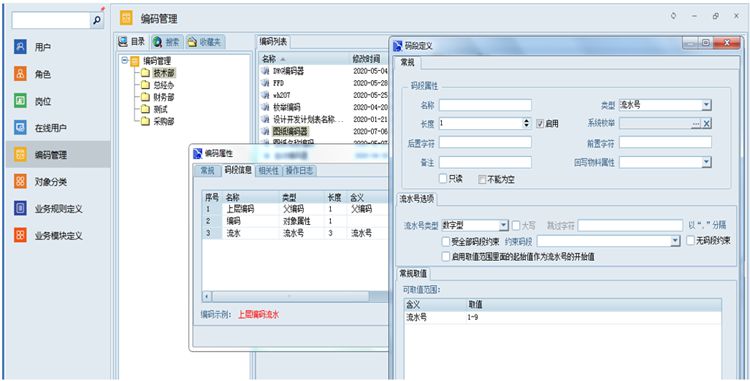750x381 pixels.
Task: Click the 1-9 value cell
Action: pyautogui.click(x=593, y=317)
